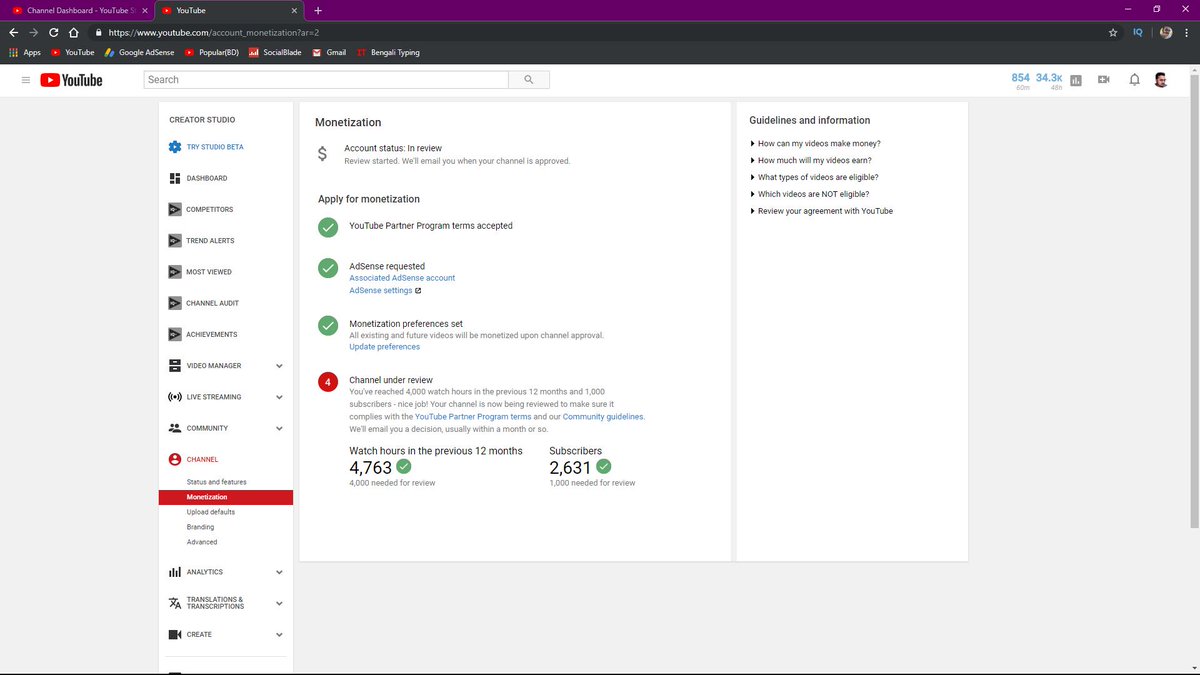The height and width of the screenshot is (675, 1200).
Task: Click the Achievements sidebar icon
Action: (175, 334)
